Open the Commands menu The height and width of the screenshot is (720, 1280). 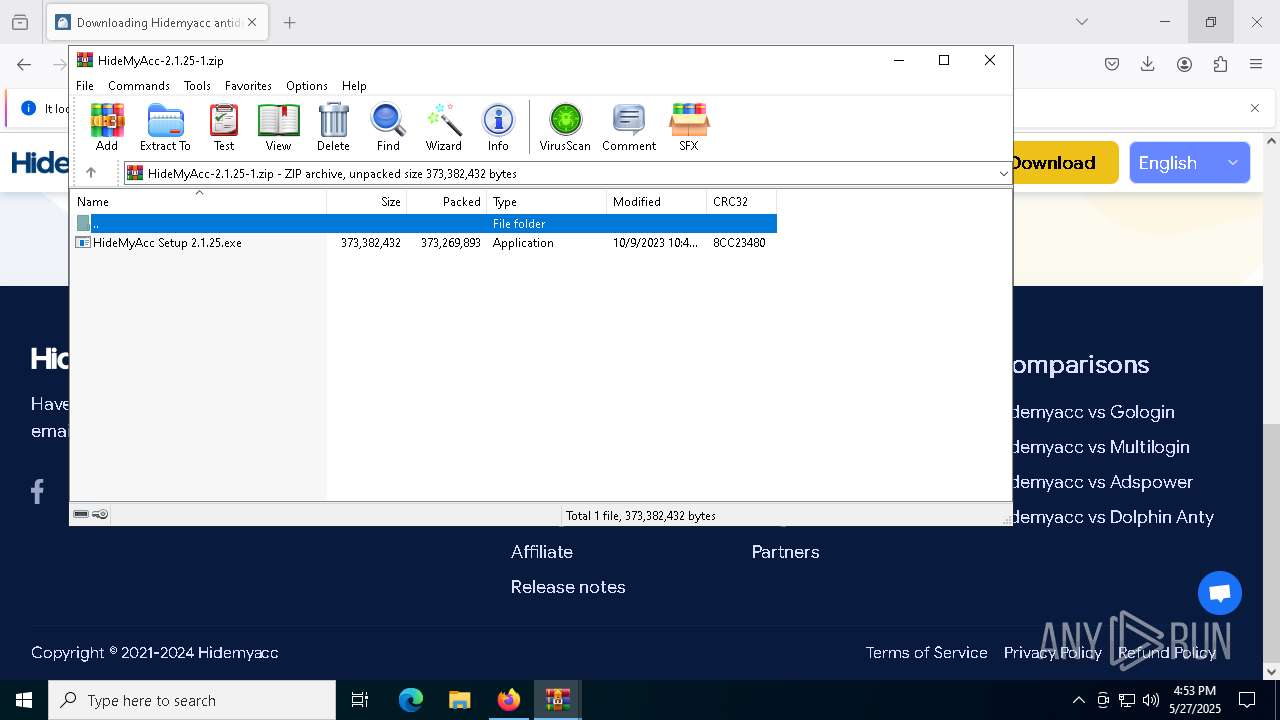139,86
